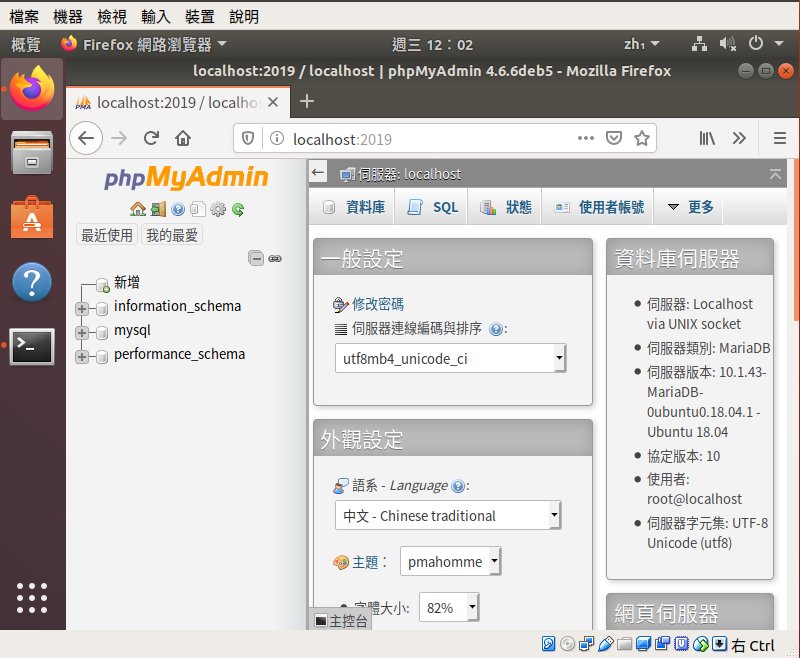Click help icon next to server connection collation
Viewport: 800px width, 658px height.
point(495,329)
